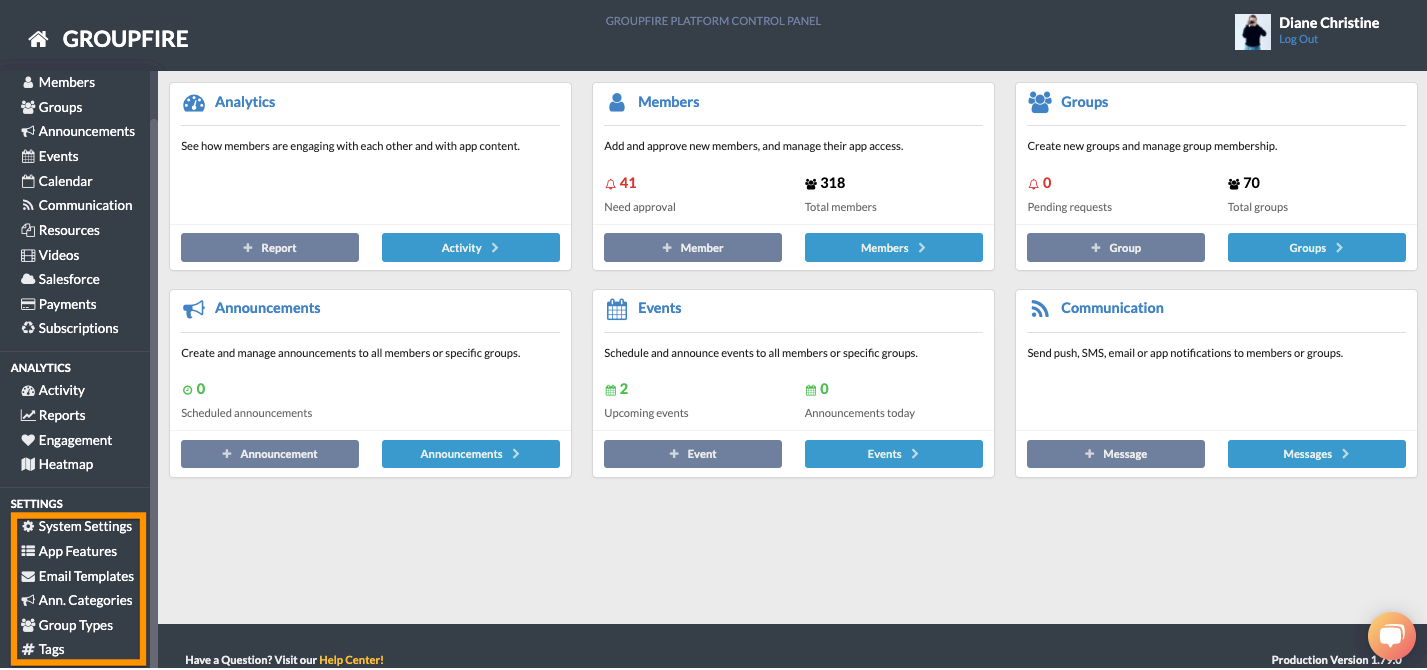Image resolution: width=1427 pixels, height=670 pixels.
Task: Click the clock icon for Scheduled announcements
Action: [x=187, y=390]
